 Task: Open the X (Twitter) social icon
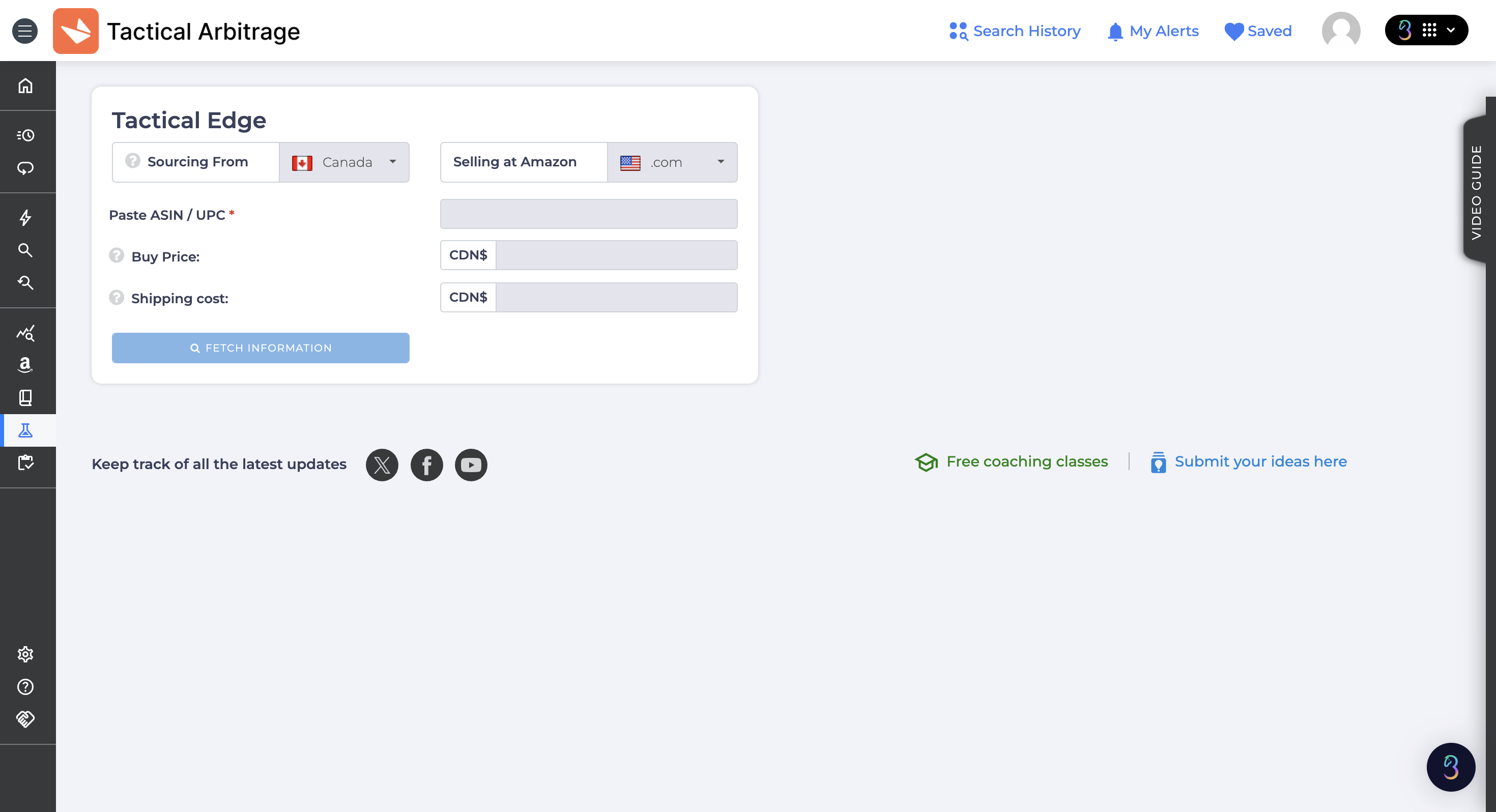point(382,465)
